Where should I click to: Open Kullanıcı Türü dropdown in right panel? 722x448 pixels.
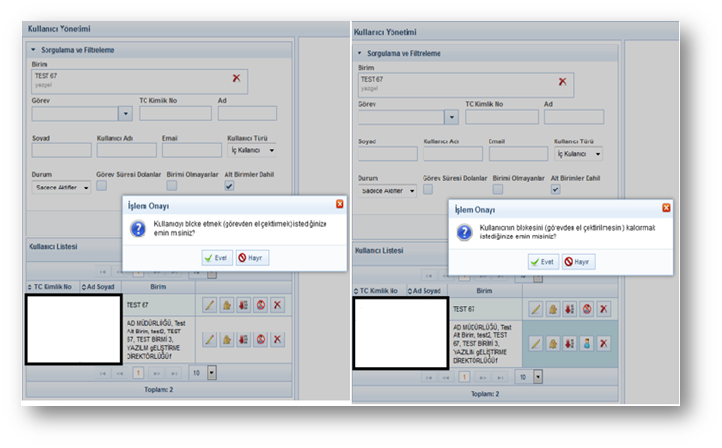tap(598, 154)
